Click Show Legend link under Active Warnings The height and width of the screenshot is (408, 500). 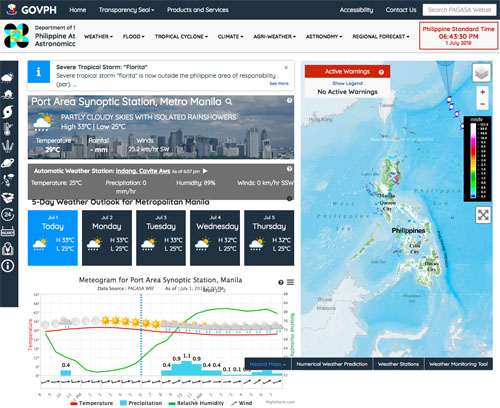[x=347, y=83]
